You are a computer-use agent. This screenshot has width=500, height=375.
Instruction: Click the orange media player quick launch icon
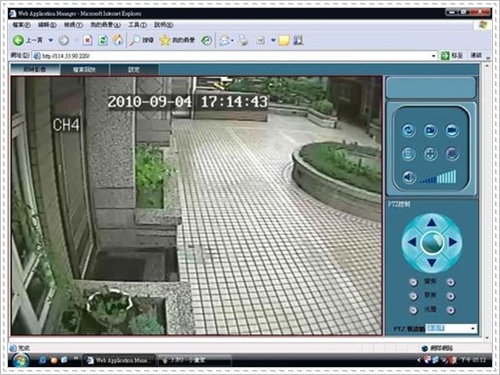(53, 360)
